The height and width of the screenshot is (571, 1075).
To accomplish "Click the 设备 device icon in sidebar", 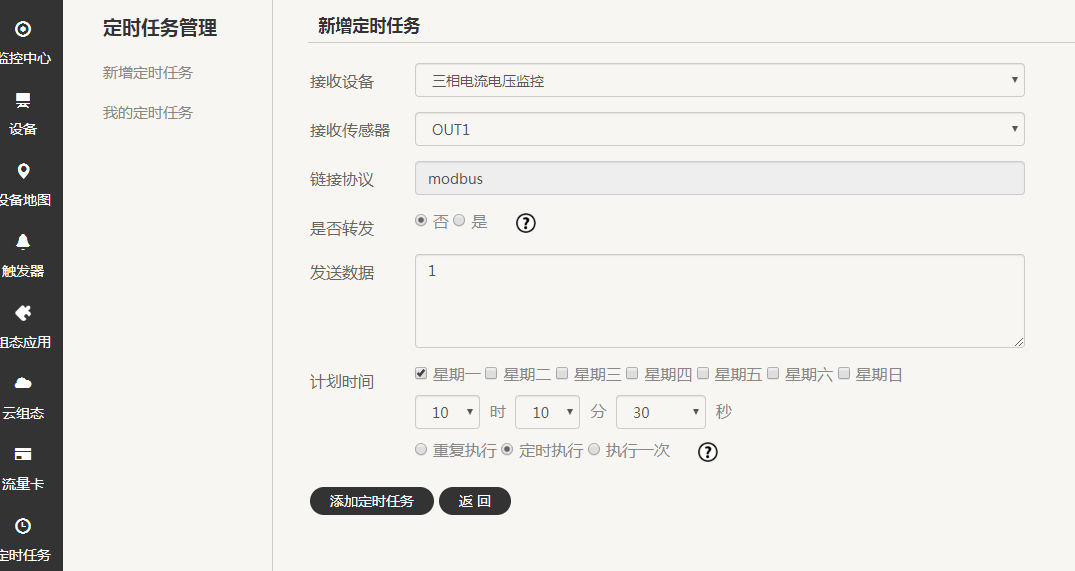I will [23, 101].
